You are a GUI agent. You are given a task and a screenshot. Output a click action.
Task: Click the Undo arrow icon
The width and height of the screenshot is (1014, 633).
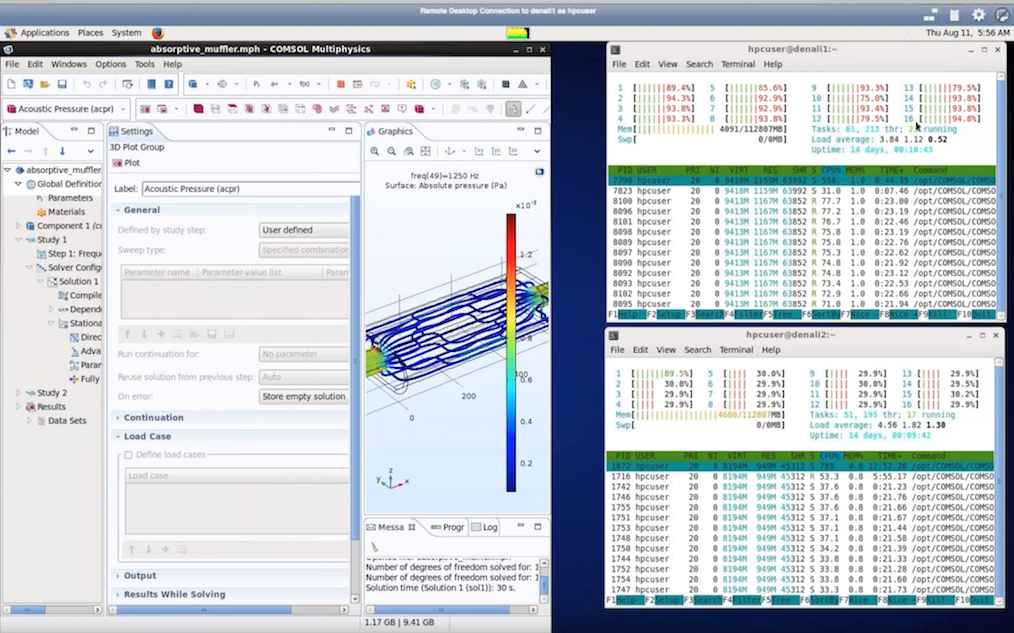click(88, 85)
